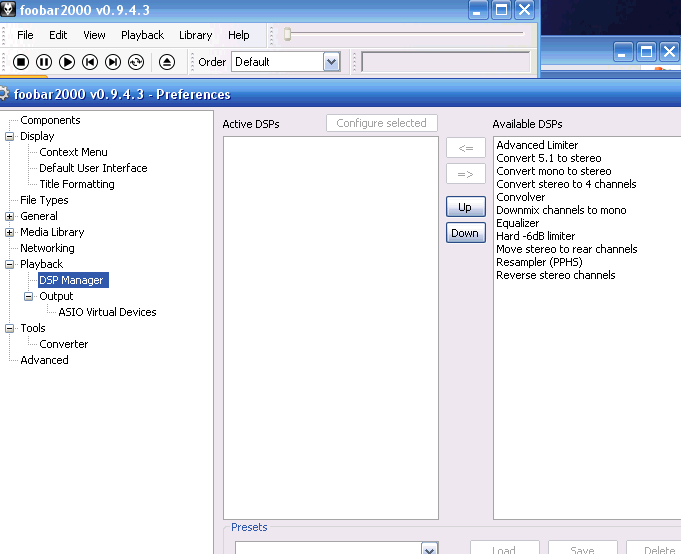Click the Configure selected button
Screen dimensions: 681x554
click(x=381, y=123)
